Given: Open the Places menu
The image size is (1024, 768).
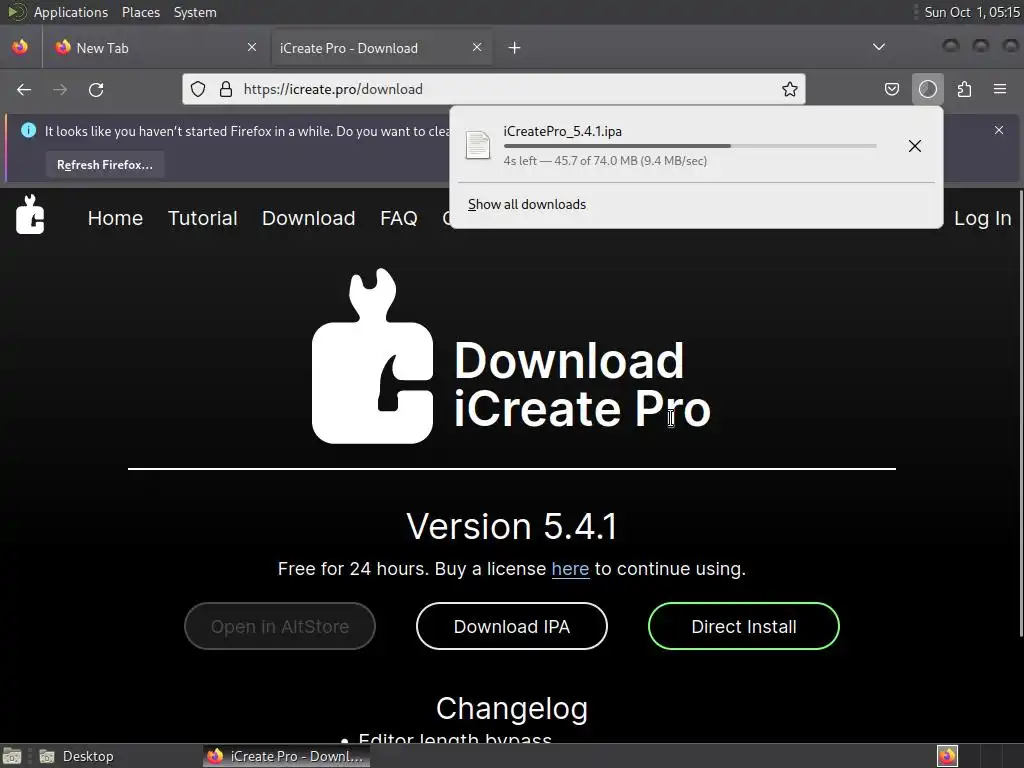Looking at the screenshot, I should pos(140,12).
